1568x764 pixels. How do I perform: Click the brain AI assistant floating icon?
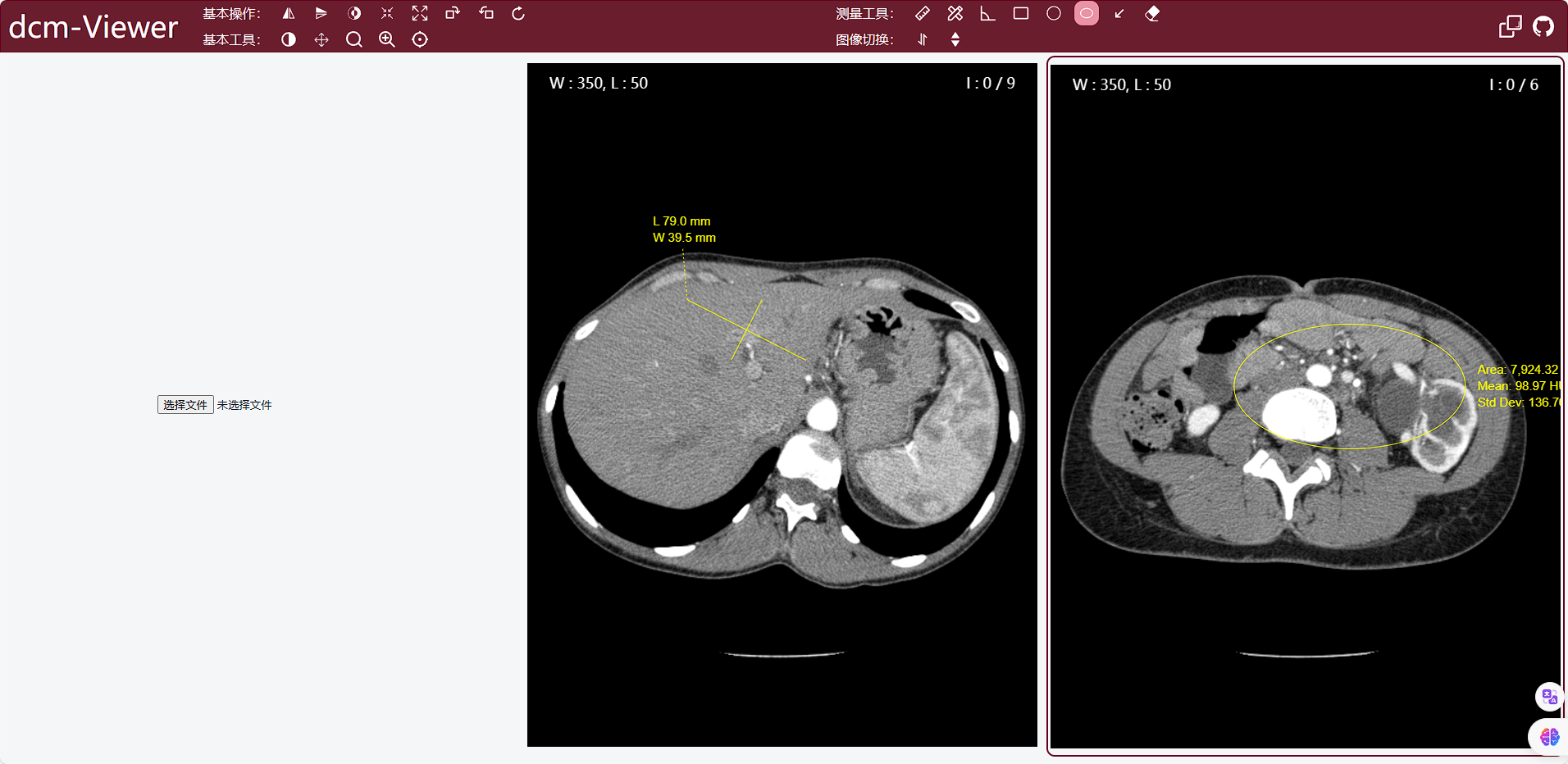coord(1549,736)
